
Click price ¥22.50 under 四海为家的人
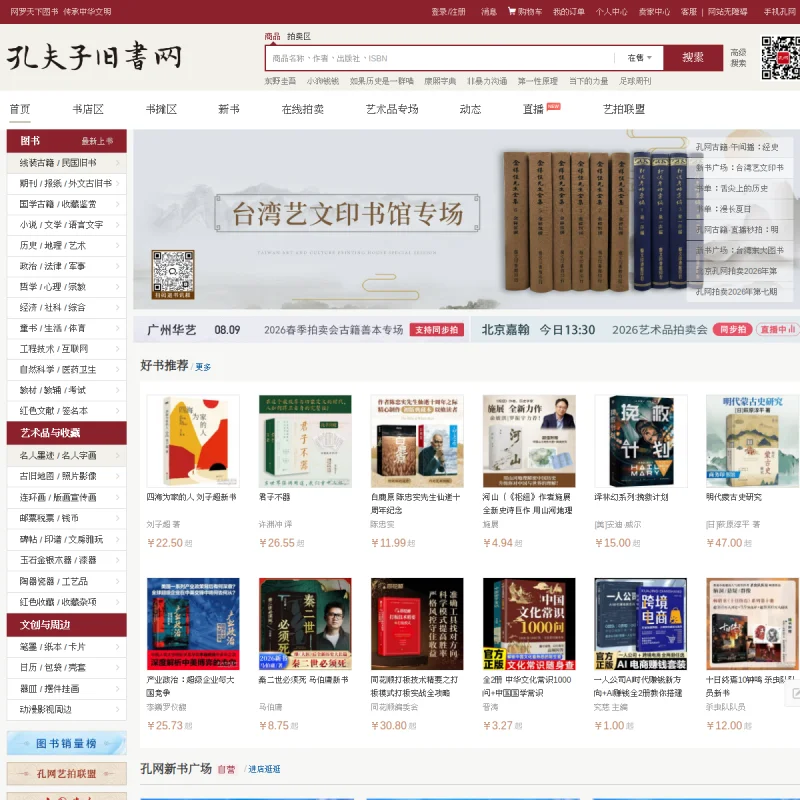click(x=165, y=543)
